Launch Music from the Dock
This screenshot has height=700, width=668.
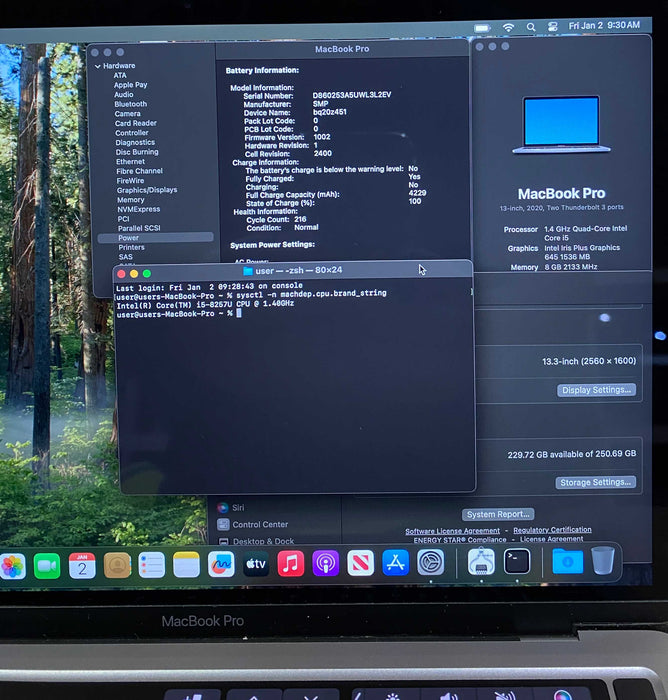(x=291, y=563)
